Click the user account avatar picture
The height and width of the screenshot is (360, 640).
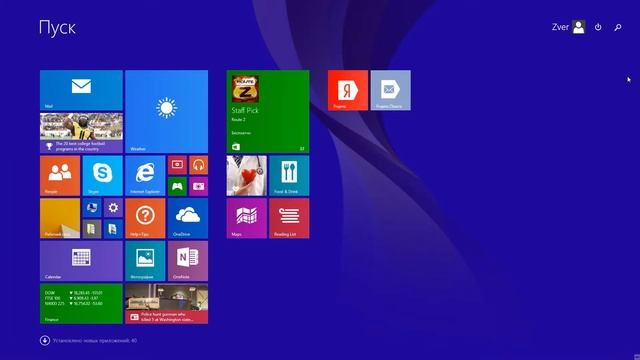pos(578,27)
